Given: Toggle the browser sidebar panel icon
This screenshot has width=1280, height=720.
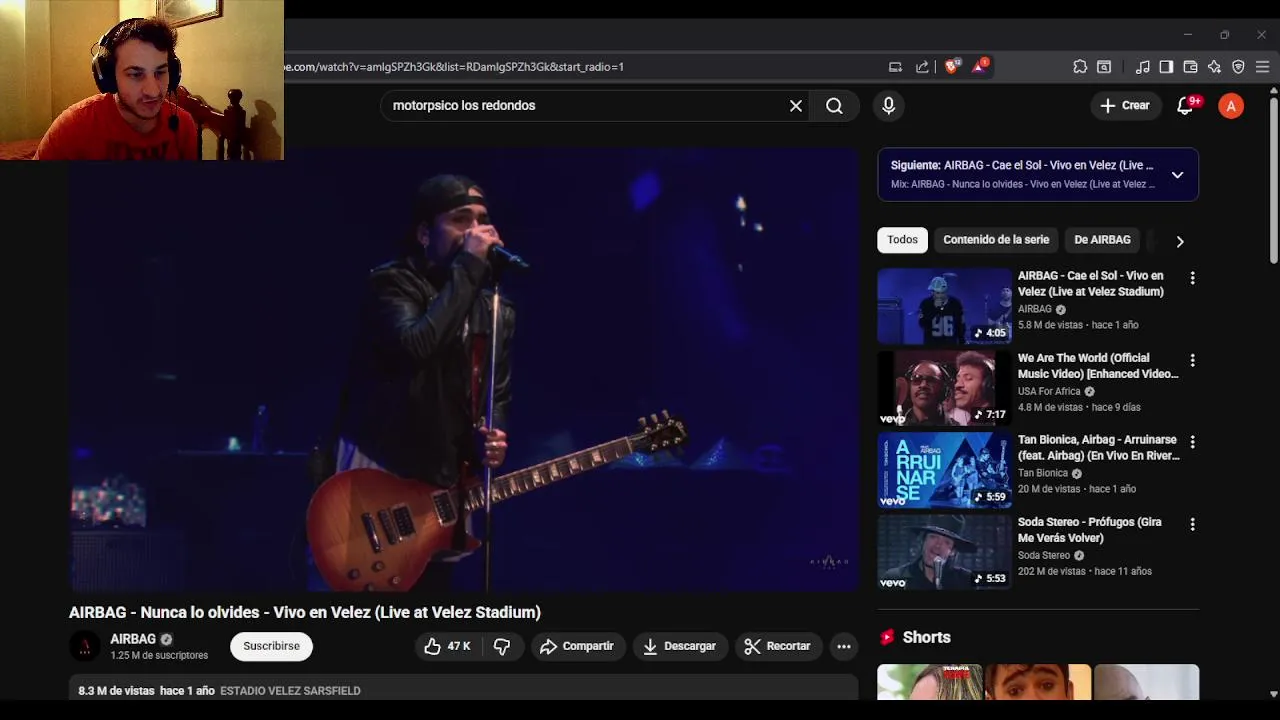Looking at the screenshot, I should click(x=1166, y=67).
